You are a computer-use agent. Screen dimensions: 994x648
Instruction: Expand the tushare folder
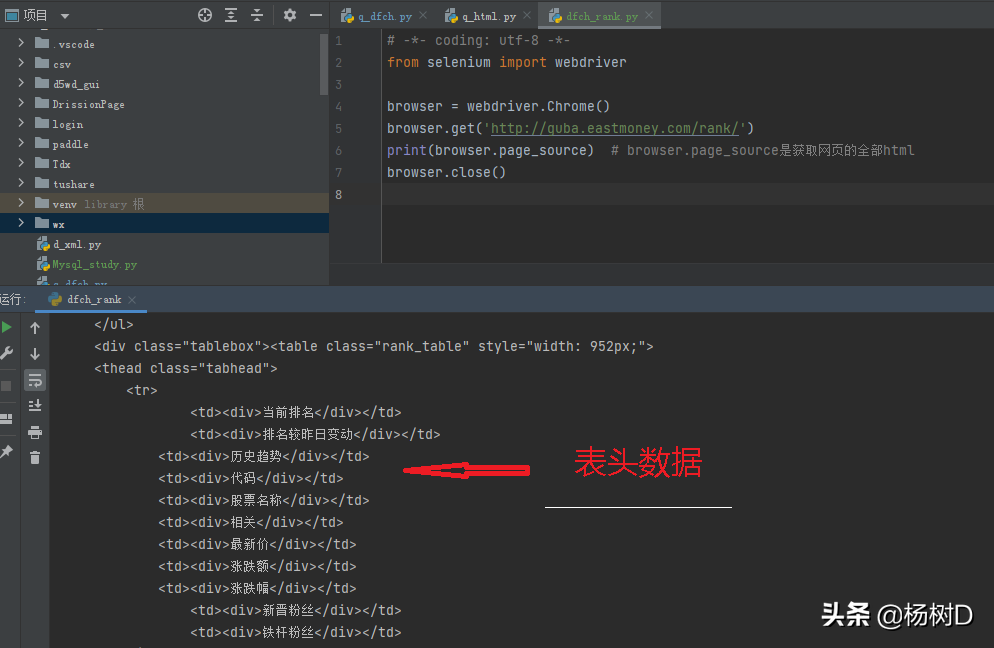coord(21,184)
